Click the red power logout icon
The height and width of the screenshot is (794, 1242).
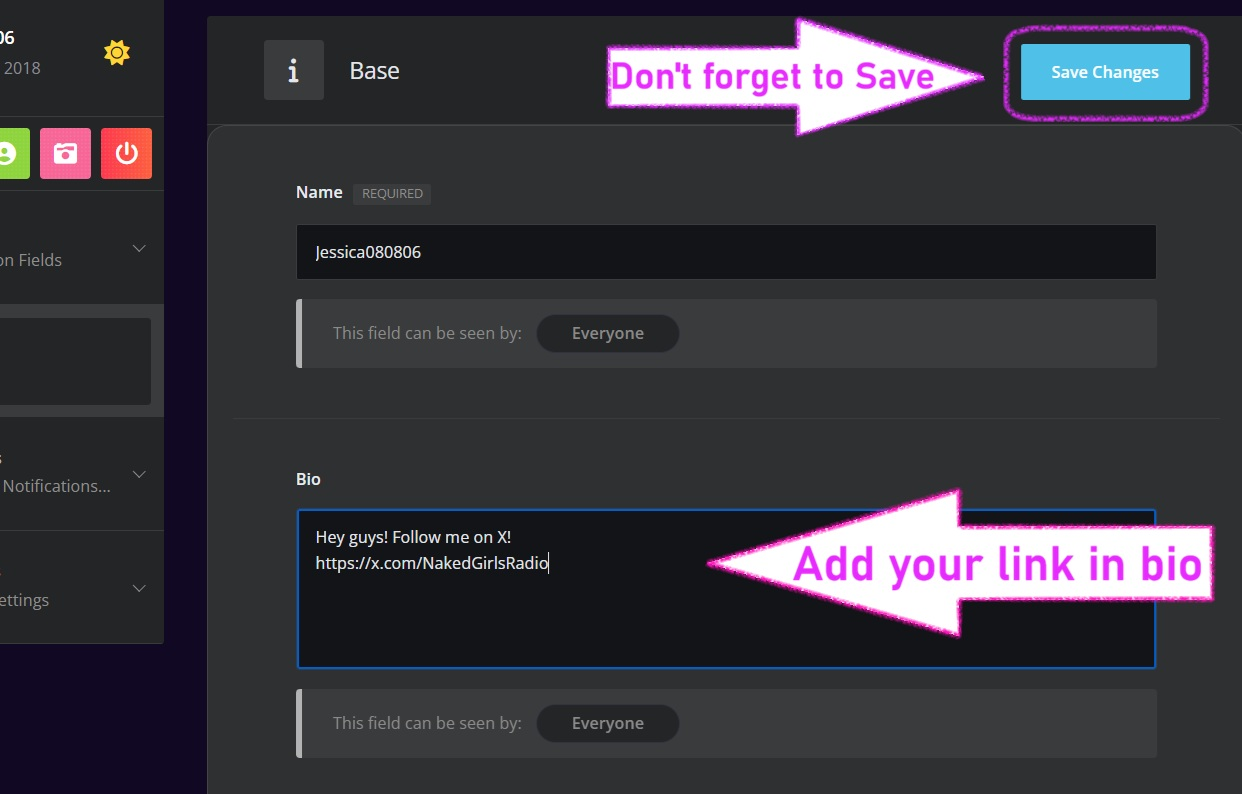point(126,153)
